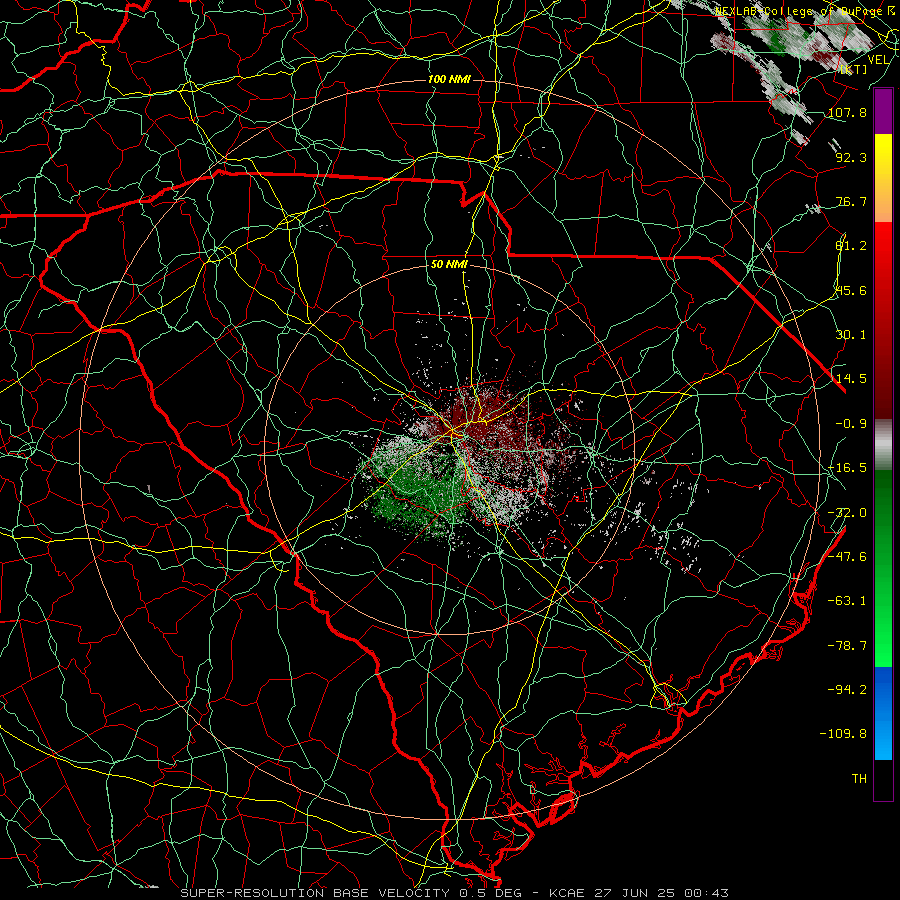Select the -94.2 legend value

pos(847,689)
